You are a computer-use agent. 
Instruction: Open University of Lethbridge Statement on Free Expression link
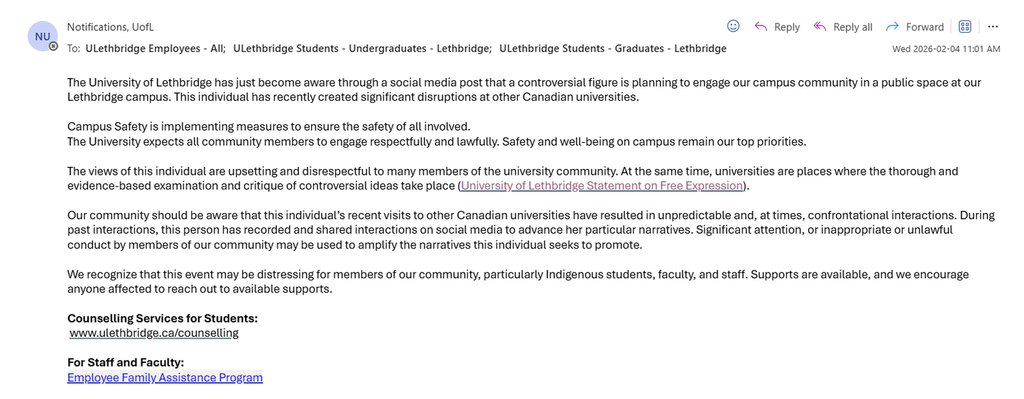pos(601,186)
